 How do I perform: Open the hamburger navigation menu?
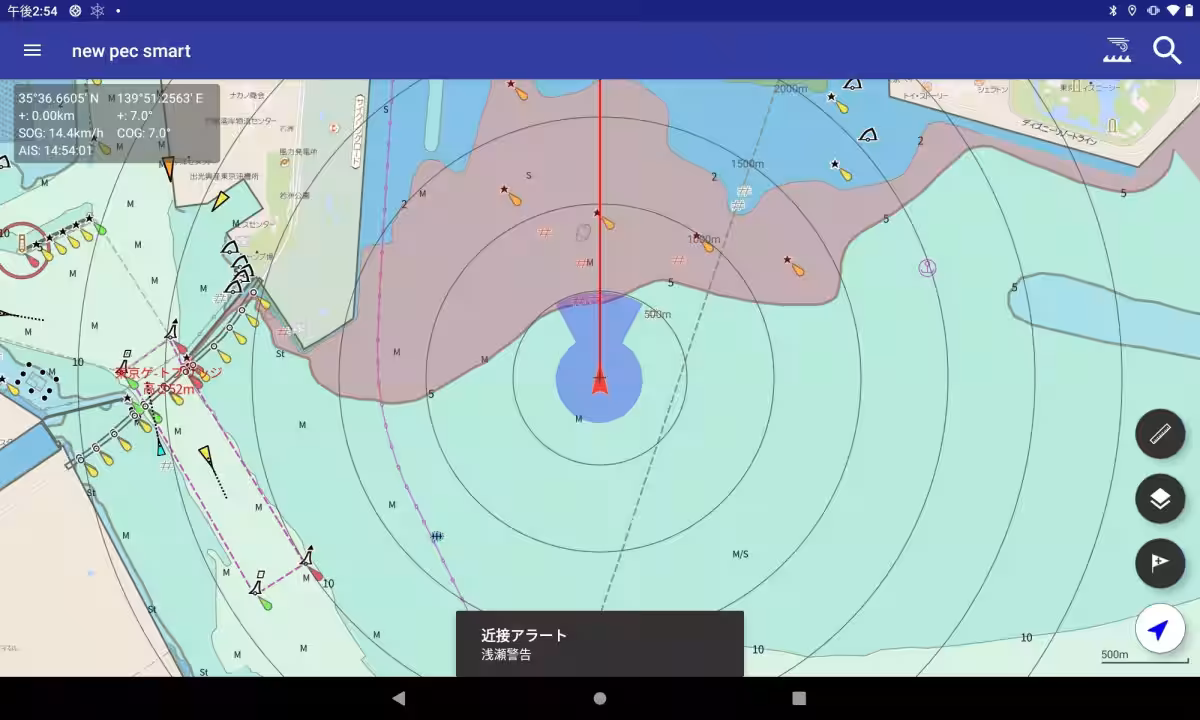[32, 51]
